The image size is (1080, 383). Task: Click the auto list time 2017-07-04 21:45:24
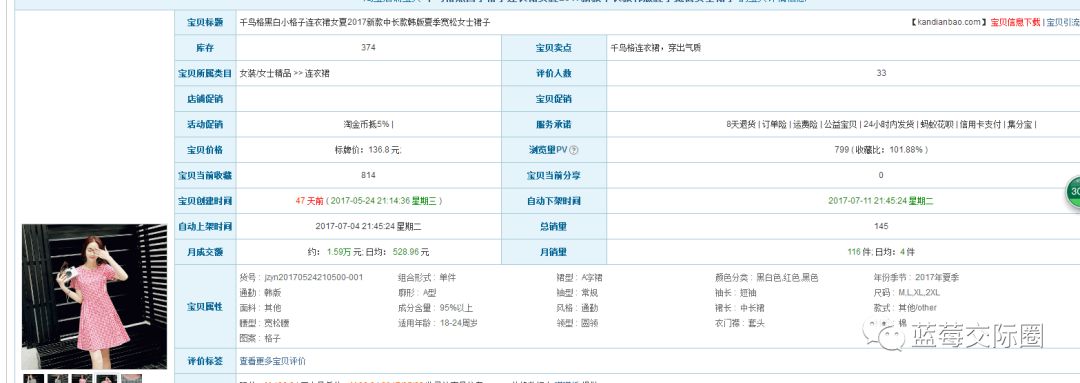(355, 227)
